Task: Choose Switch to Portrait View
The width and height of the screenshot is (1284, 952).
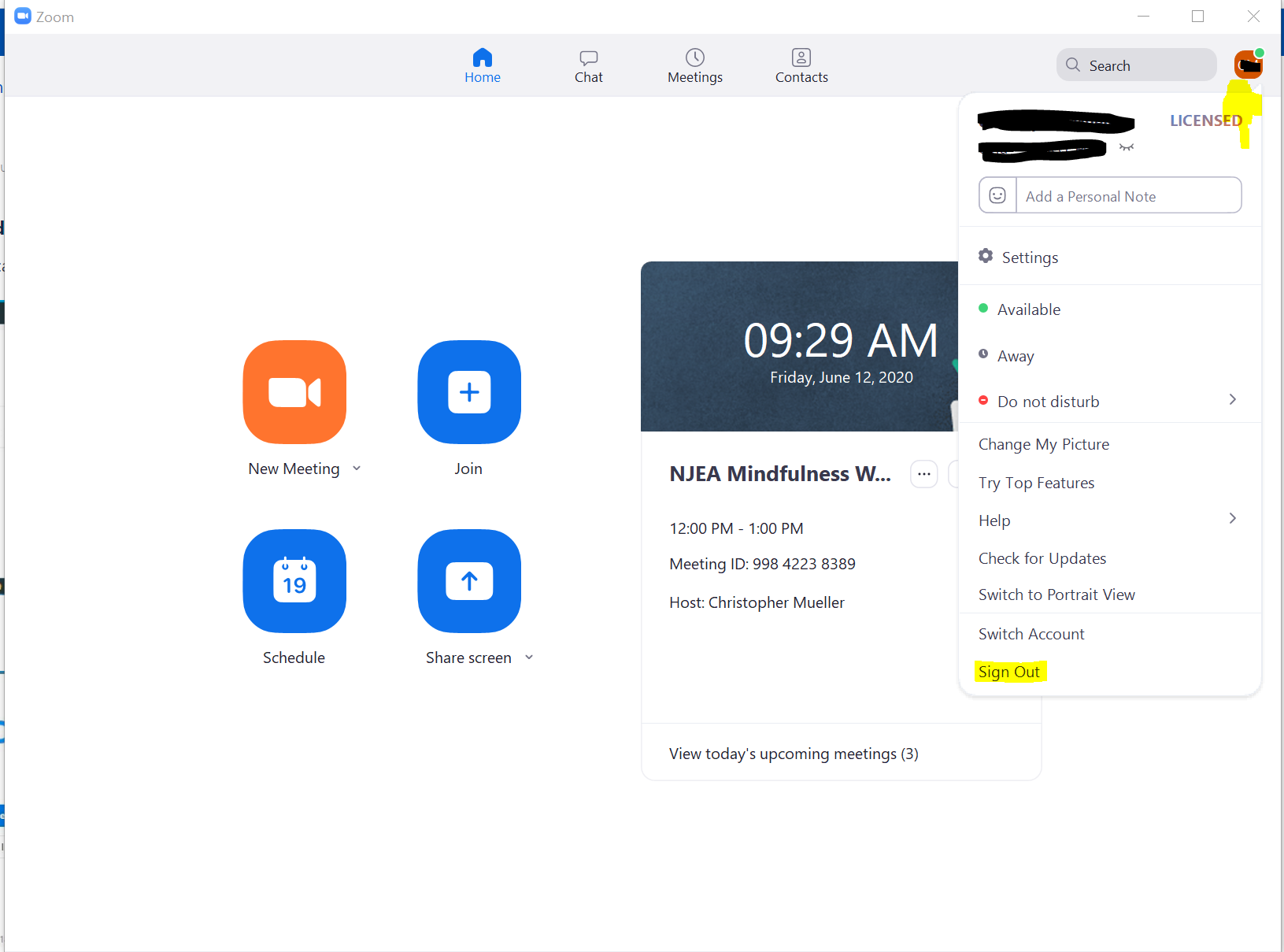Action: (x=1056, y=595)
